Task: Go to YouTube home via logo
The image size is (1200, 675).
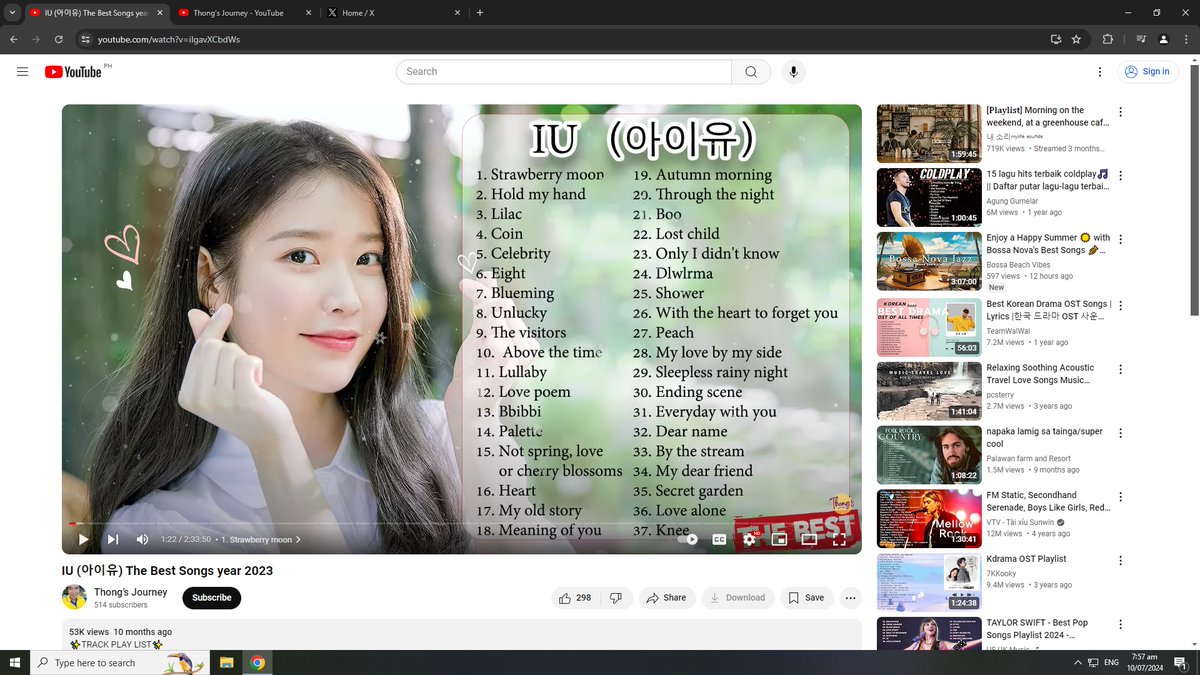Action: click(x=73, y=72)
